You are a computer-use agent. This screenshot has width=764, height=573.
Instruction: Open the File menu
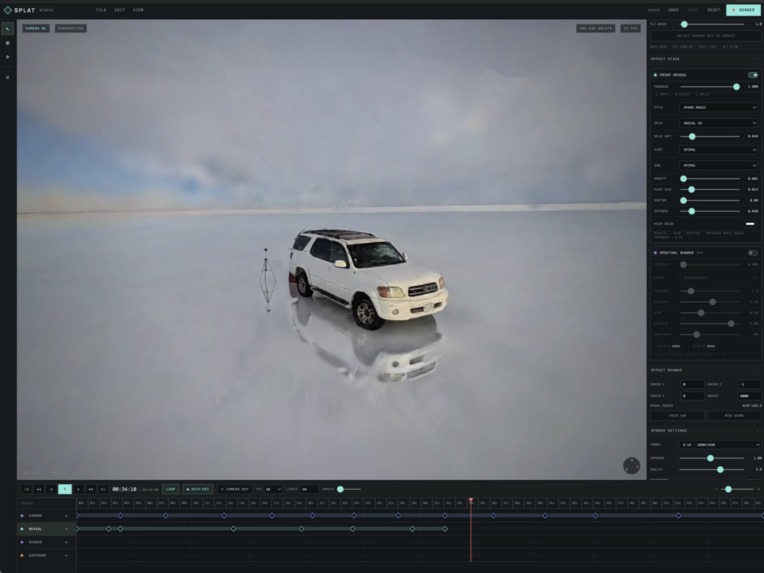[101, 10]
